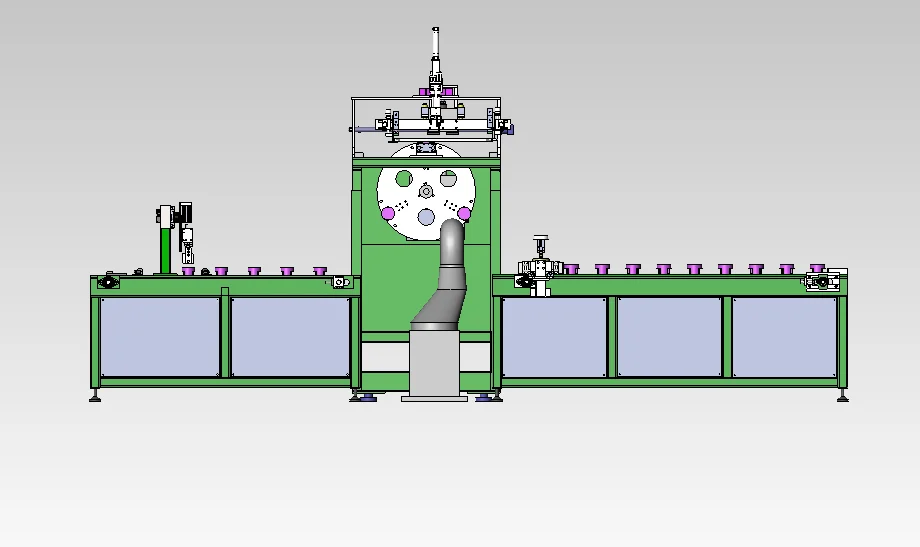Pick the leftmost purple cup on left conveyor
This screenshot has width=920, height=547.
click(x=188, y=270)
